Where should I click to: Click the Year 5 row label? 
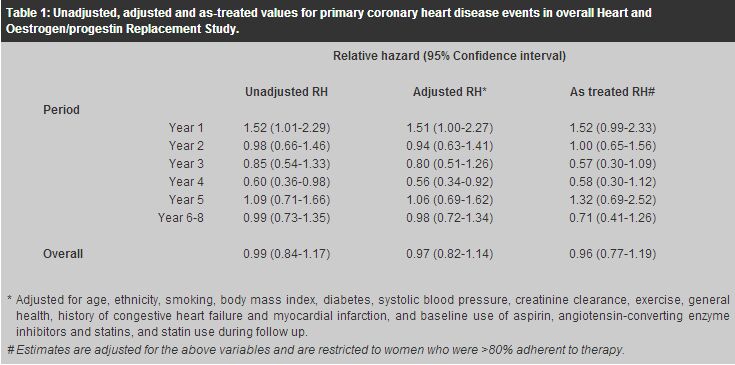tap(186, 200)
